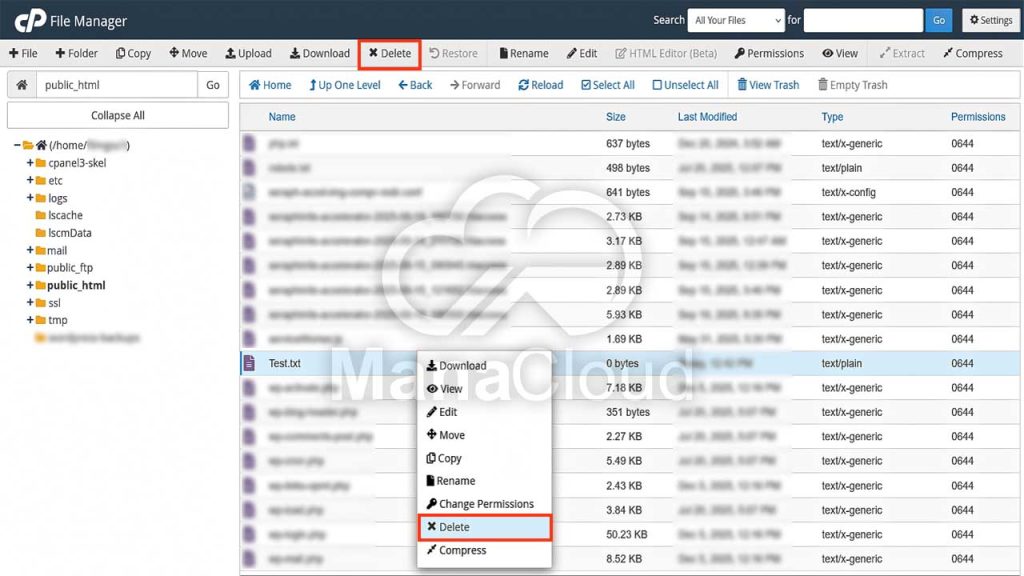Click the home icon beside the path field
The width and height of the screenshot is (1024, 576).
pos(21,85)
